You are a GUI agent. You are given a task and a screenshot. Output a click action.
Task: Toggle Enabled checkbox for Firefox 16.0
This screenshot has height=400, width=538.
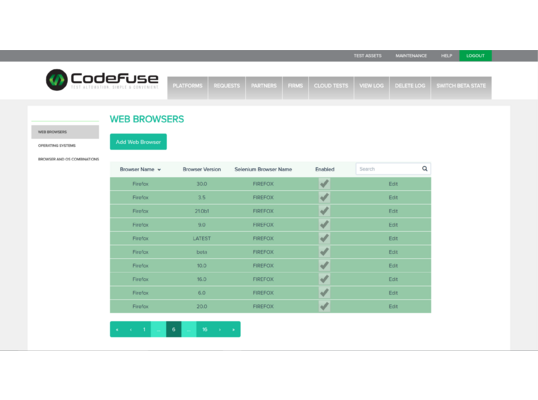click(324, 279)
